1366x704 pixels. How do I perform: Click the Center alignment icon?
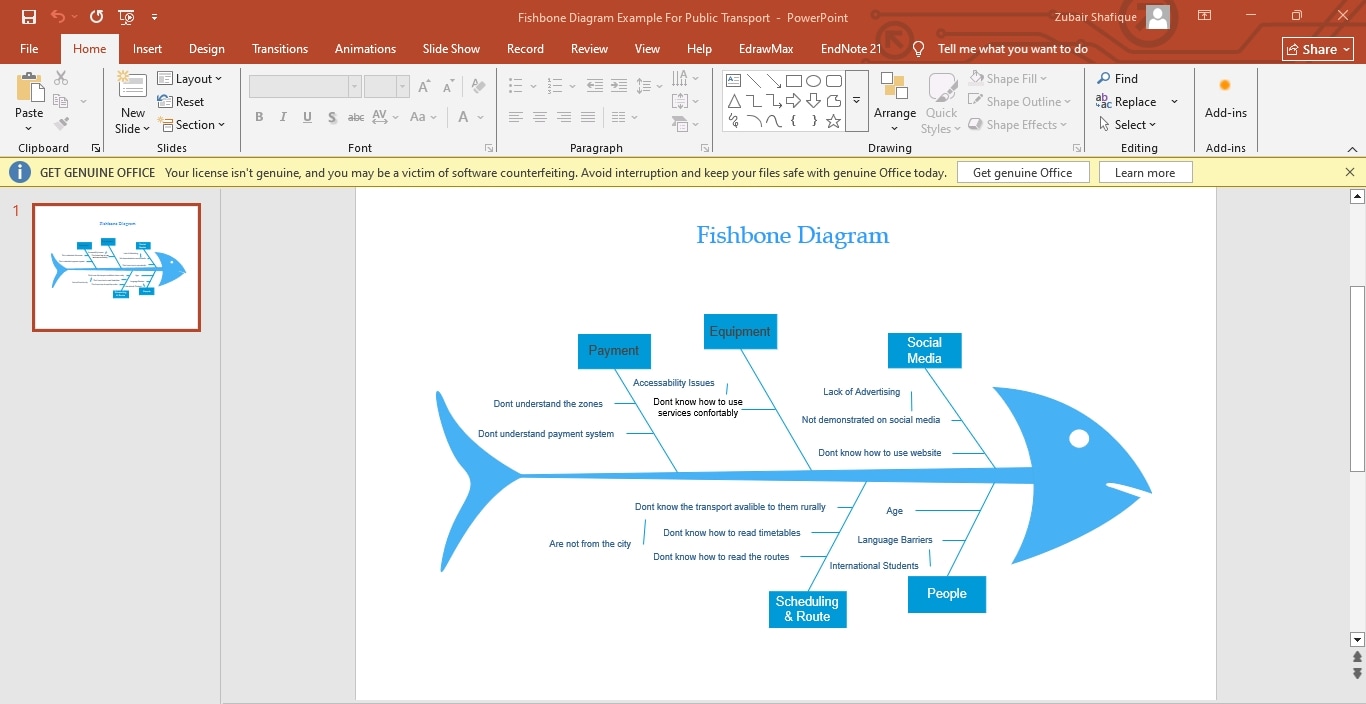539,117
